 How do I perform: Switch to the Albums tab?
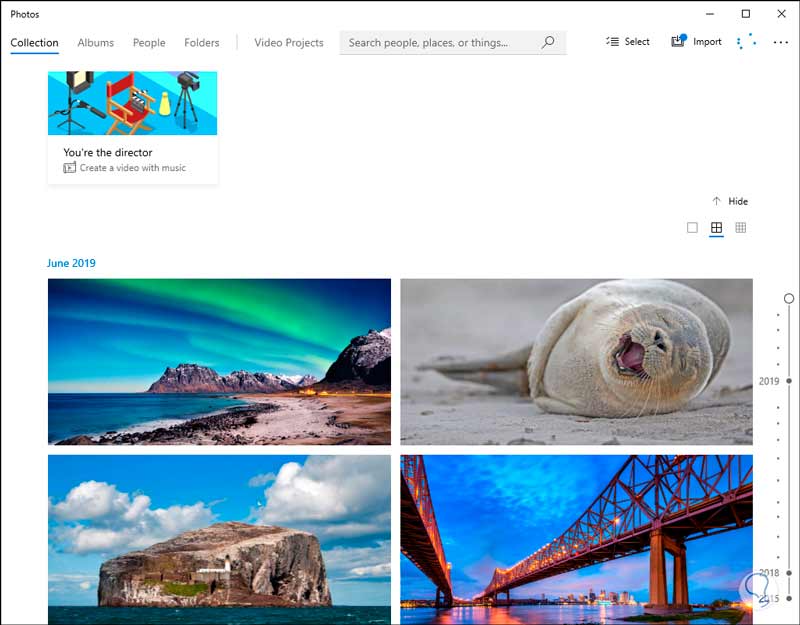click(95, 43)
